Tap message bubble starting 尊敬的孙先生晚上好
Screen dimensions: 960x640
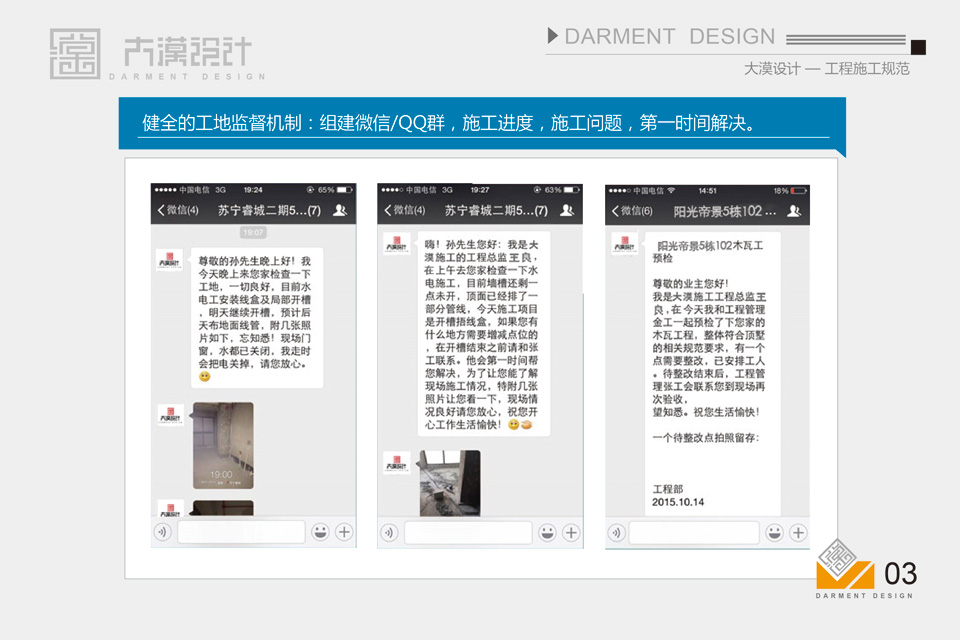[257, 318]
